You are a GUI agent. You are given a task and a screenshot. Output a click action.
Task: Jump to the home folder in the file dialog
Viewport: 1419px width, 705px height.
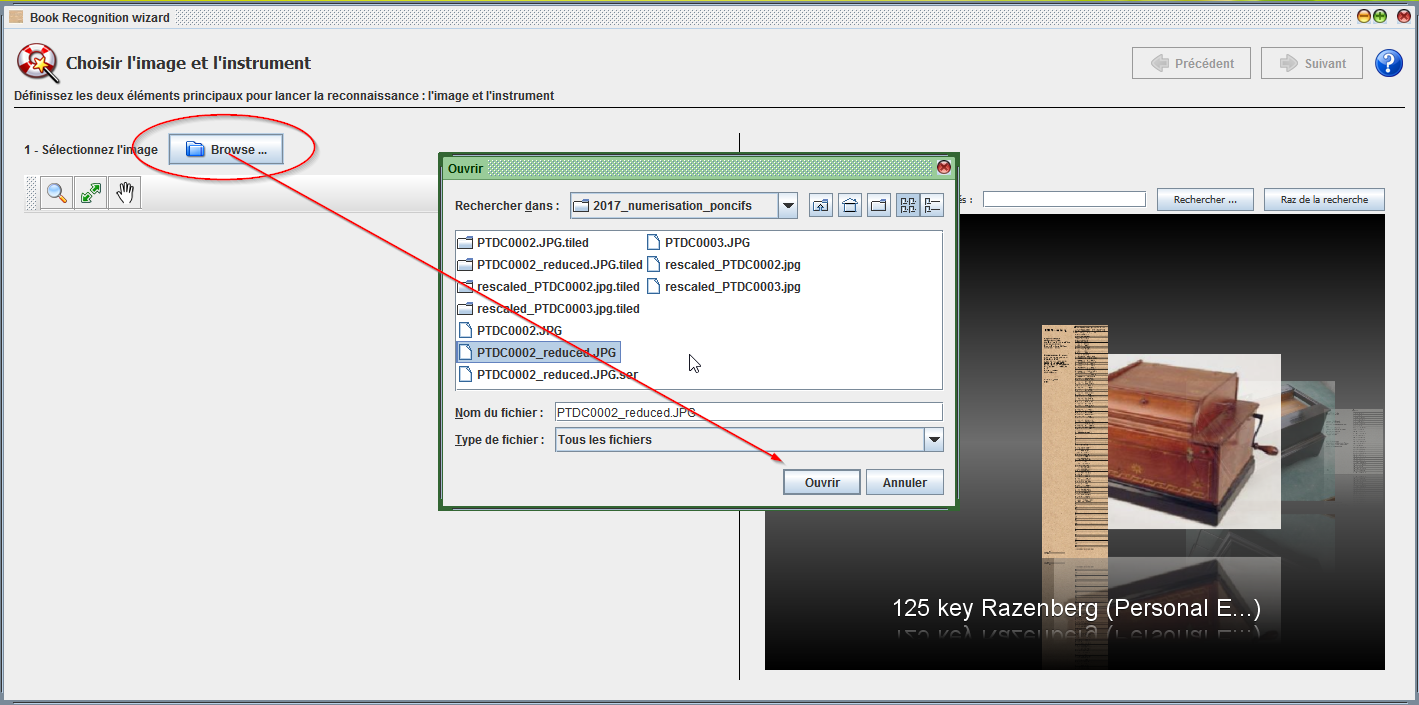[x=850, y=206]
